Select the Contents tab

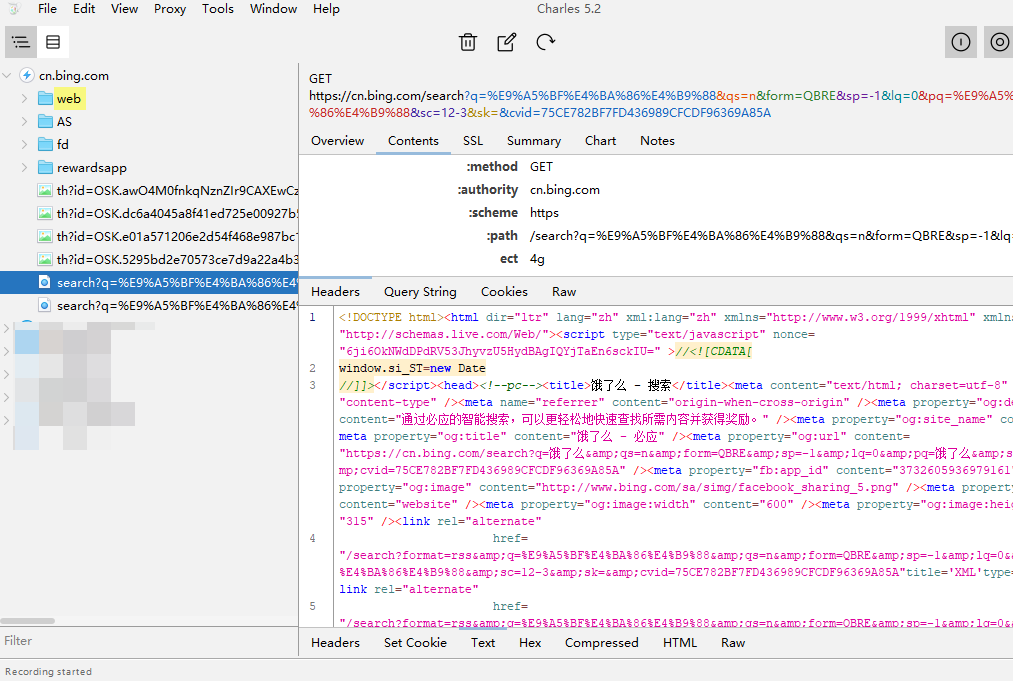point(413,141)
